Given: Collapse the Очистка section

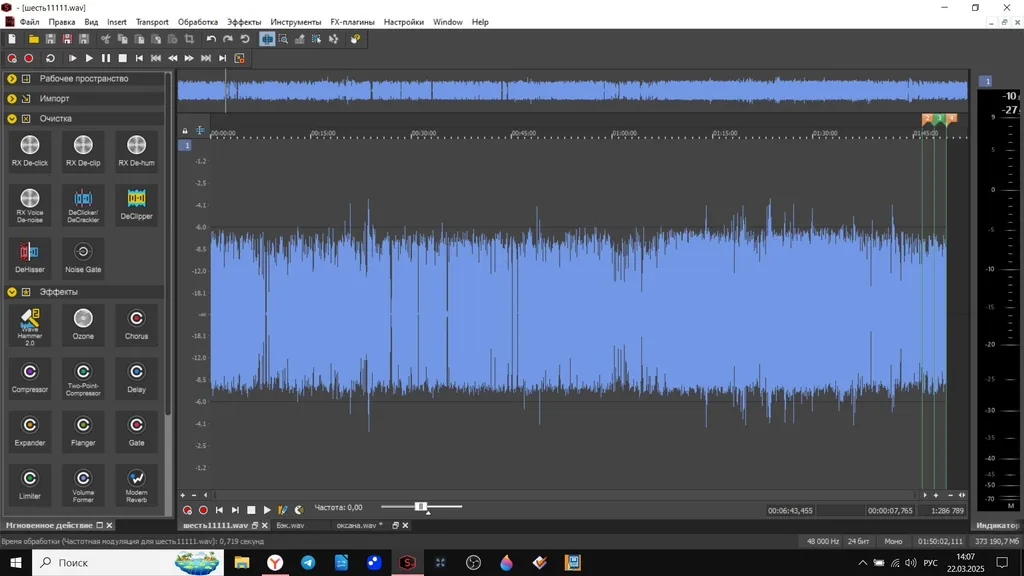Looking at the screenshot, I should pyautogui.click(x=12, y=119).
